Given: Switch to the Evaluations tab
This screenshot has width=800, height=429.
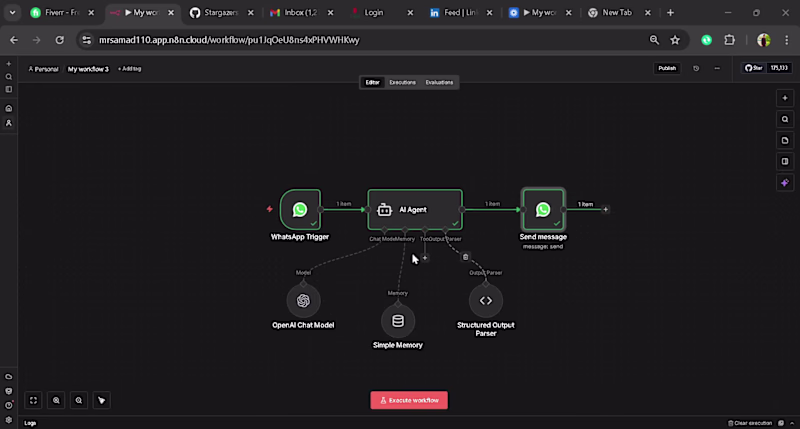Looking at the screenshot, I should [x=439, y=82].
